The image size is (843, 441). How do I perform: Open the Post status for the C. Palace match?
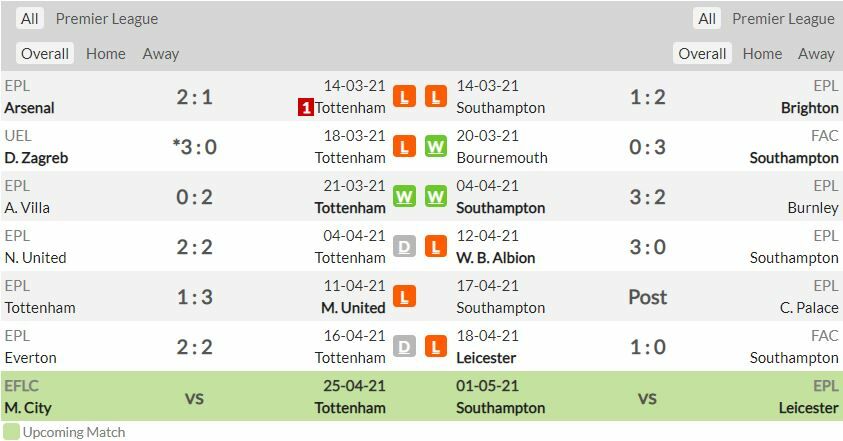[x=647, y=297]
